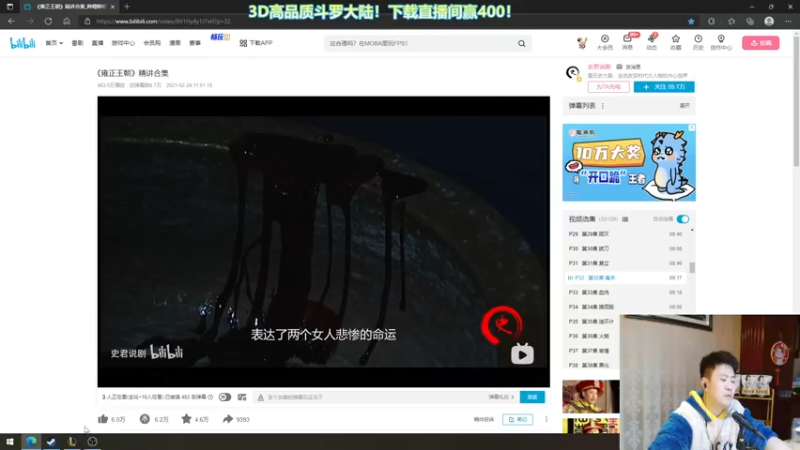The image size is (800, 450).
Task: Open the 动态 feed icon
Action: (652, 42)
